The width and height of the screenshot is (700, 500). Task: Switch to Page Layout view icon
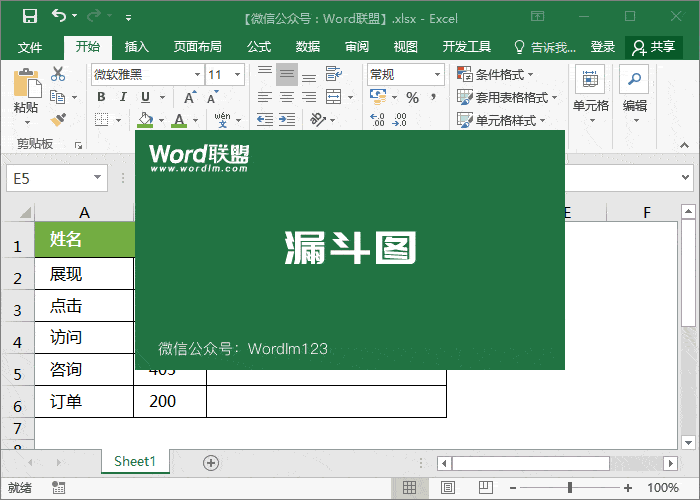coord(447,488)
